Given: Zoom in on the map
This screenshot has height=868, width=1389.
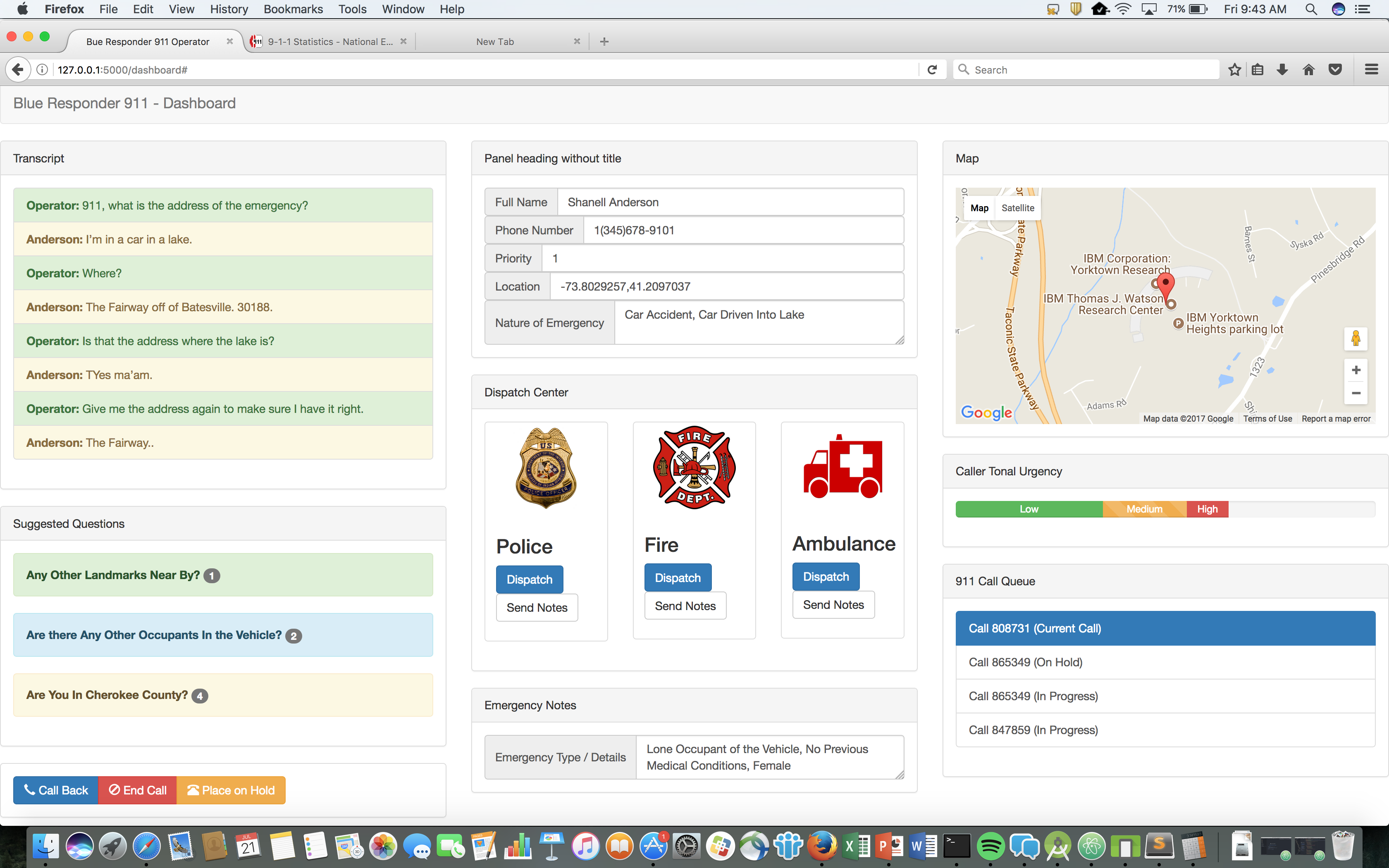Looking at the screenshot, I should coord(1356,370).
